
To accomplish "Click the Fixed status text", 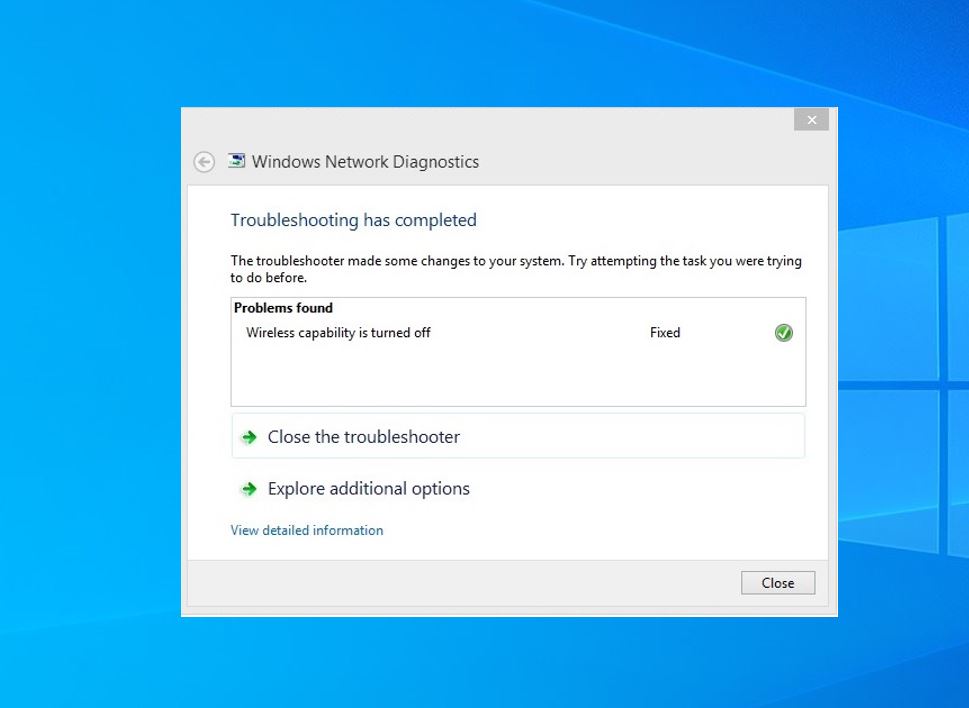I will [665, 332].
